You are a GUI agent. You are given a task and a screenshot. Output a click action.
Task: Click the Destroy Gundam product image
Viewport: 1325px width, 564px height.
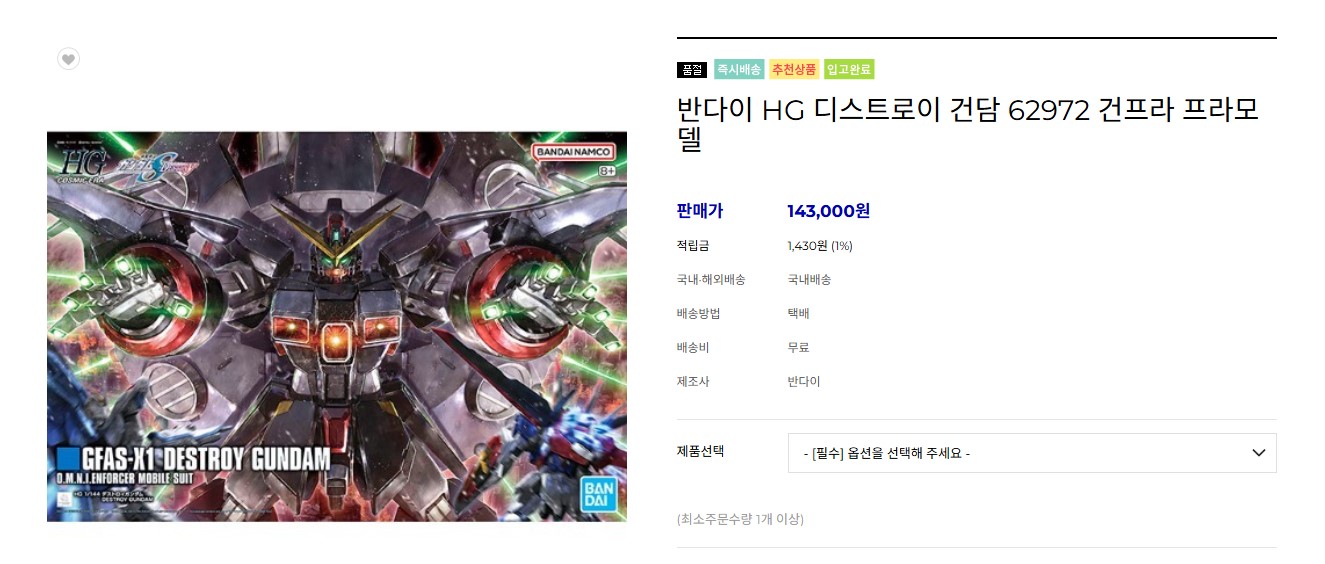click(337, 326)
